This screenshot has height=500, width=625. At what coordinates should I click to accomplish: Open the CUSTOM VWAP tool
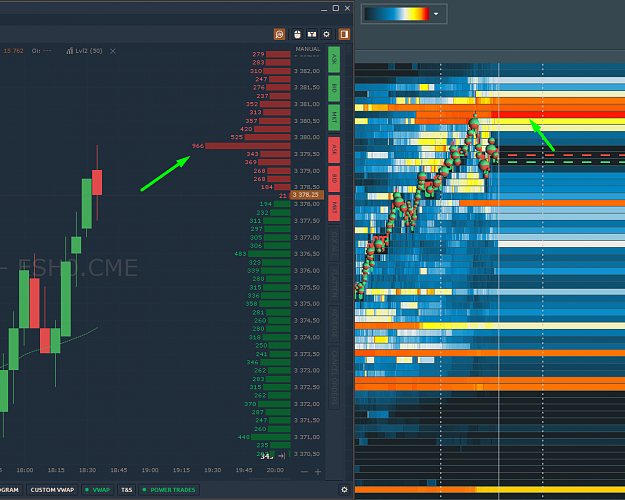[x=52, y=490]
